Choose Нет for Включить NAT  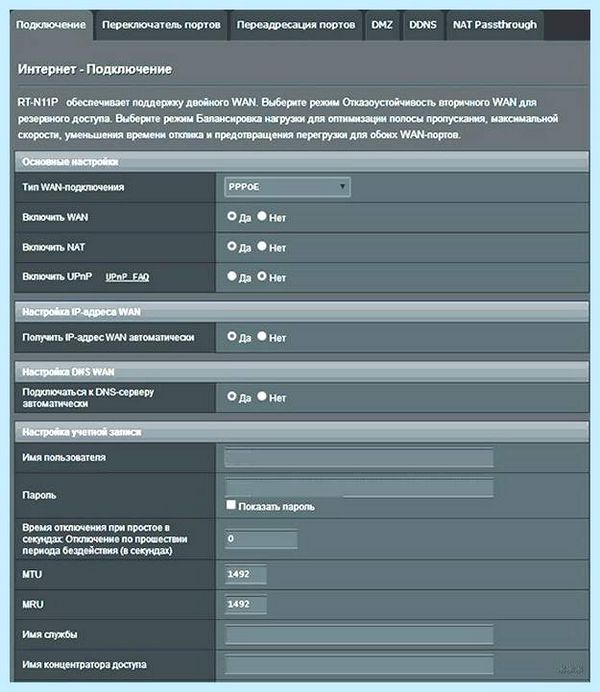(262, 246)
